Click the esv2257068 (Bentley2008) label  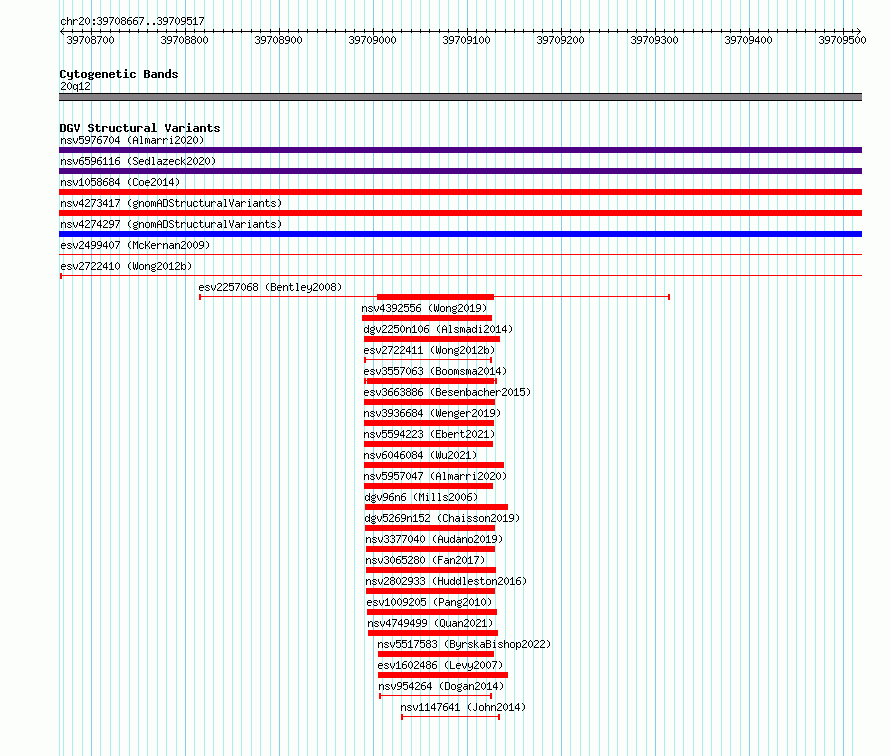coord(270,287)
